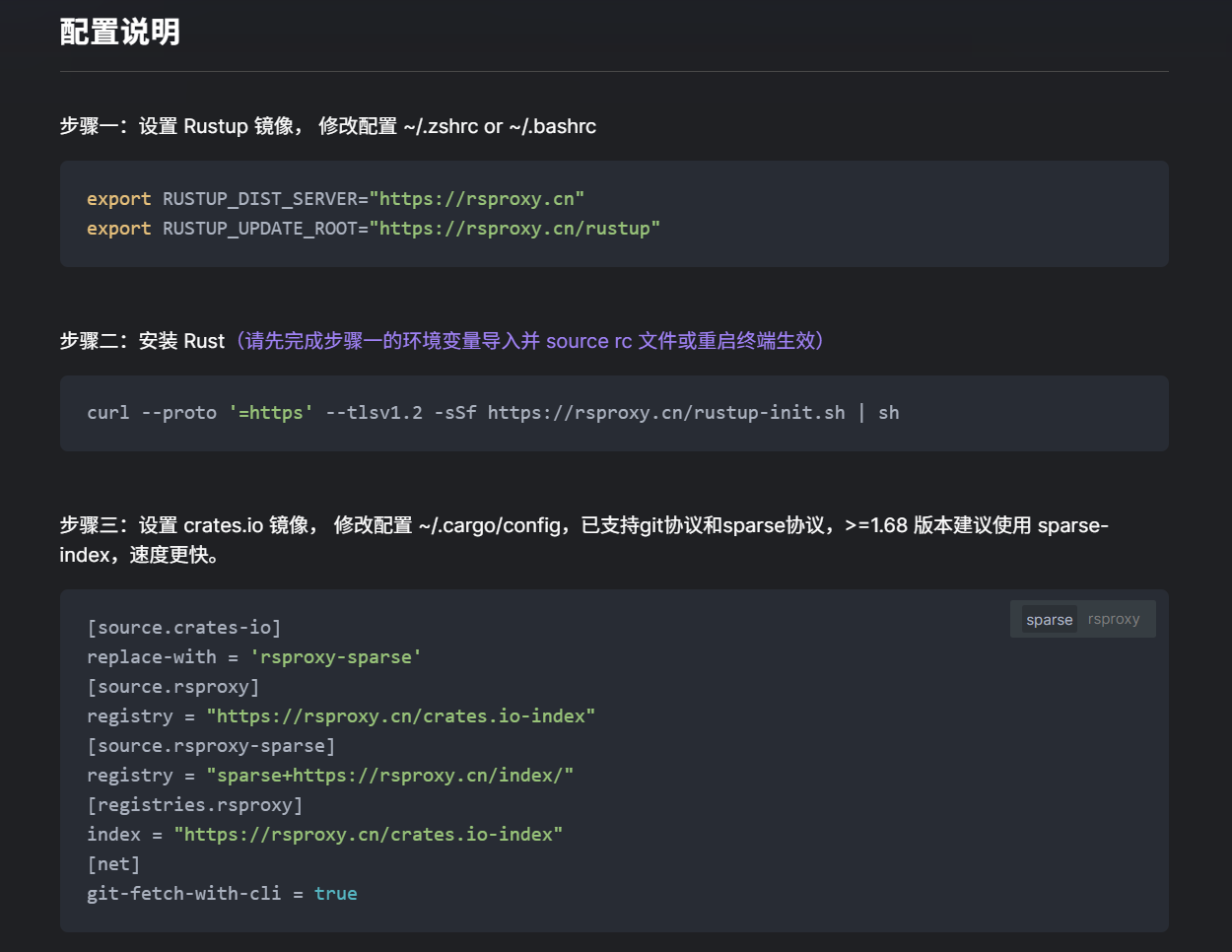Click the [source.rsproxy-sparse] section line

pyautogui.click(x=211, y=746)
